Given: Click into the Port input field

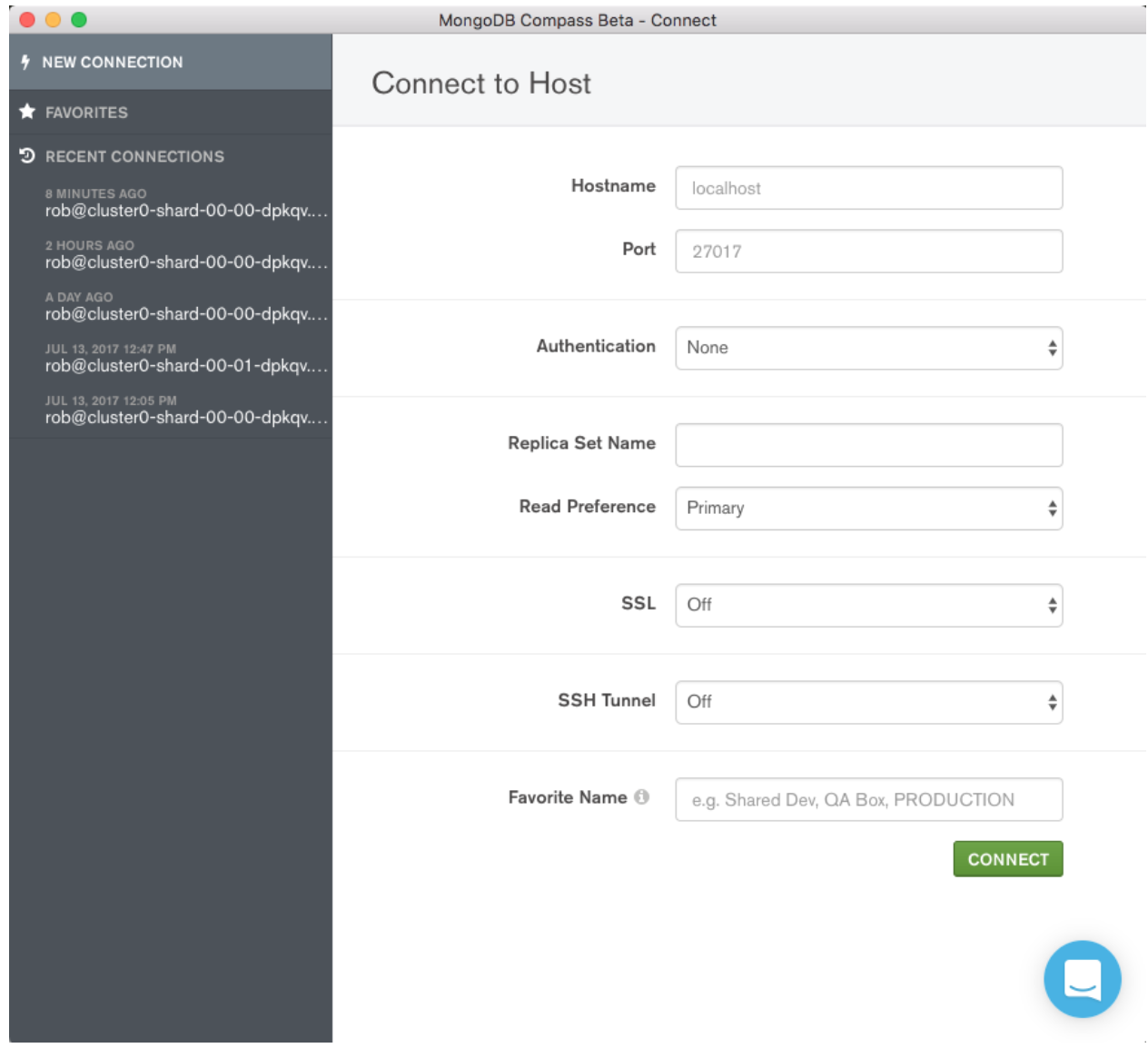Looking at the screenshot, I should click(x=868, y=251).
